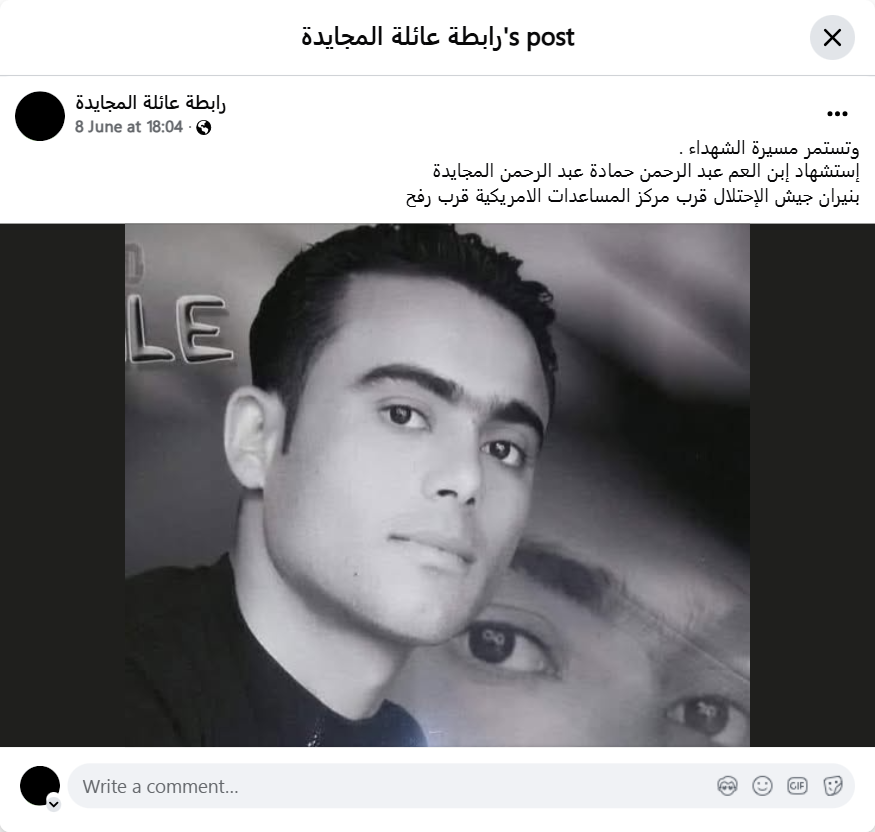Open the GIF picker for comment
The height and width of the screenshot is (832, 875).
click(797, 786)
